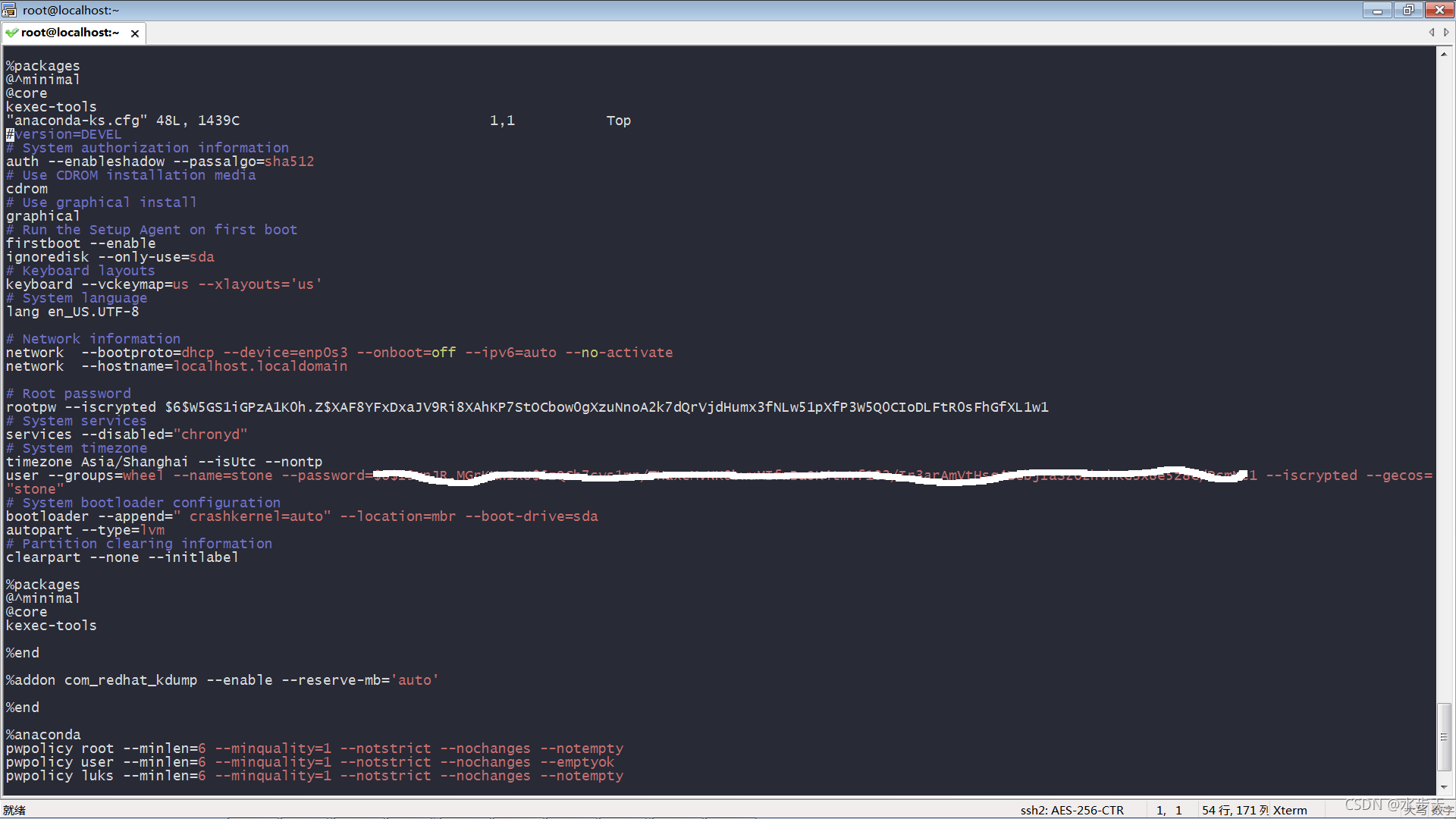The width and height of the screenshot is (1456, 819).
Task: Click the 'rootpw --iscrypted' line
Action: click(527, 407)
